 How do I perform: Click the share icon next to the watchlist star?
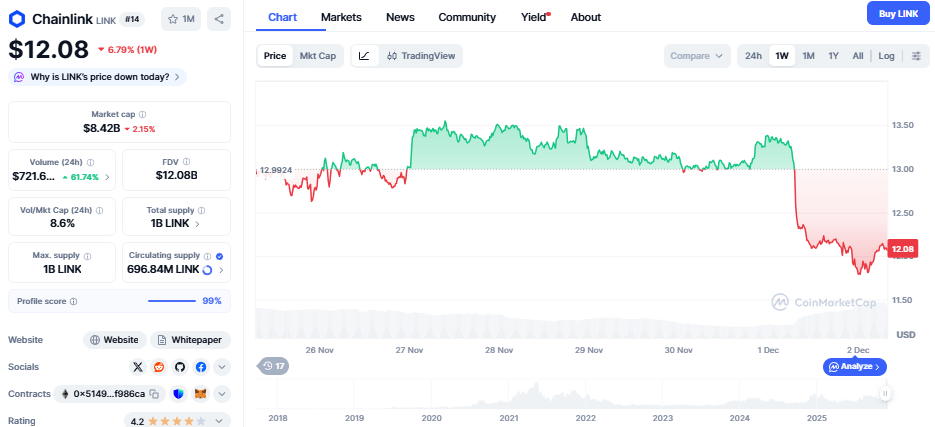coord(220,18)
